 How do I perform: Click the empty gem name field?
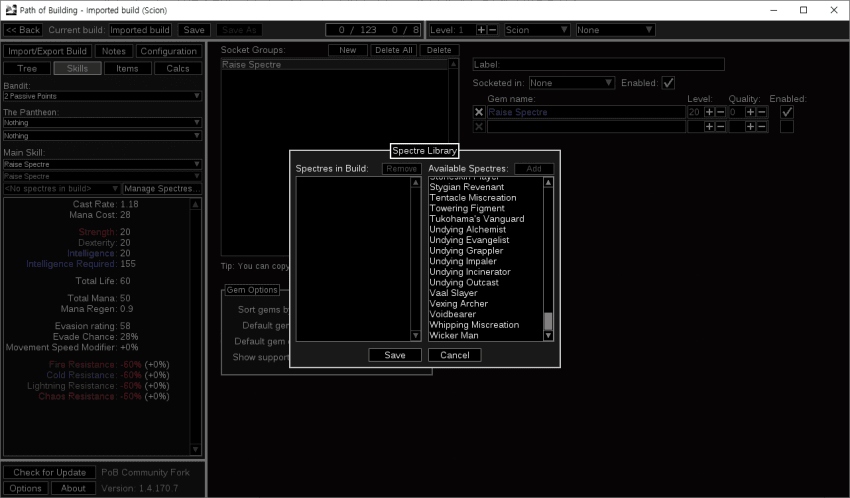click(x=586, y=126)
